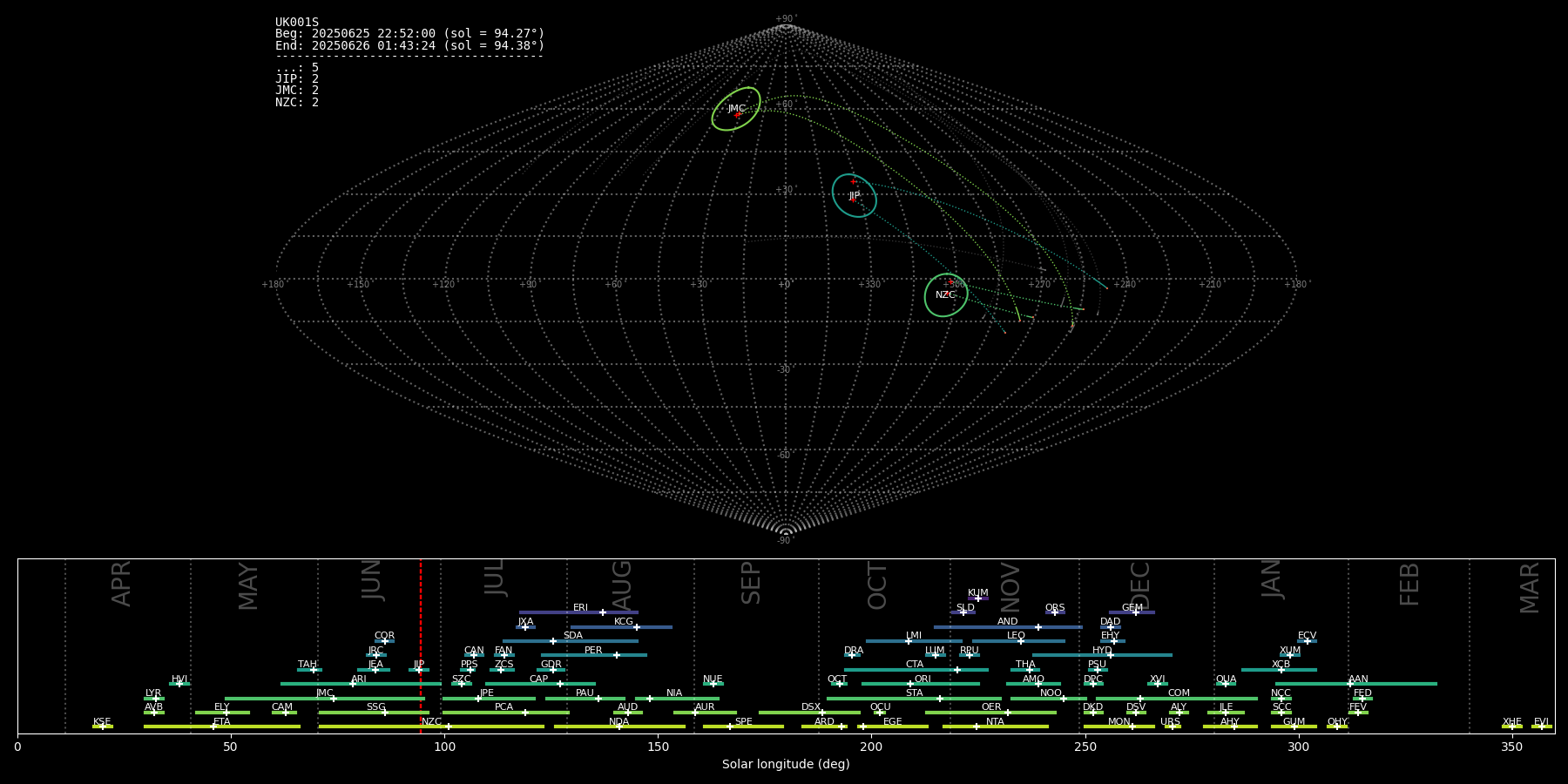Image resolution: width=1568 pixels, height=784 pixels.
Task: Click the 'JMC: 2' count in header
Action: pos(297,90)
